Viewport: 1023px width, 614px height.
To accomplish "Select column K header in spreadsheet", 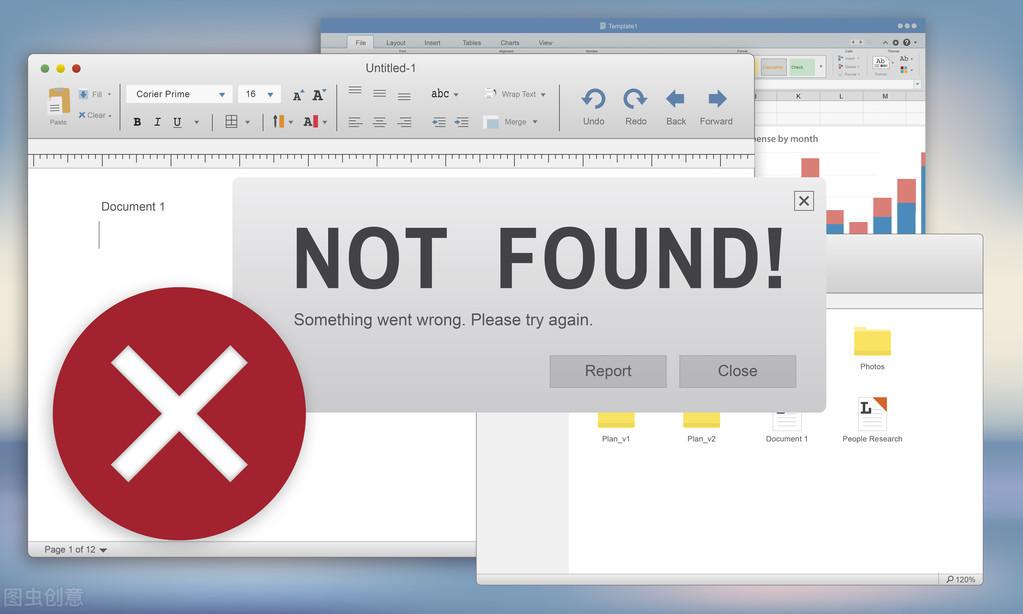I will point(798,96).
